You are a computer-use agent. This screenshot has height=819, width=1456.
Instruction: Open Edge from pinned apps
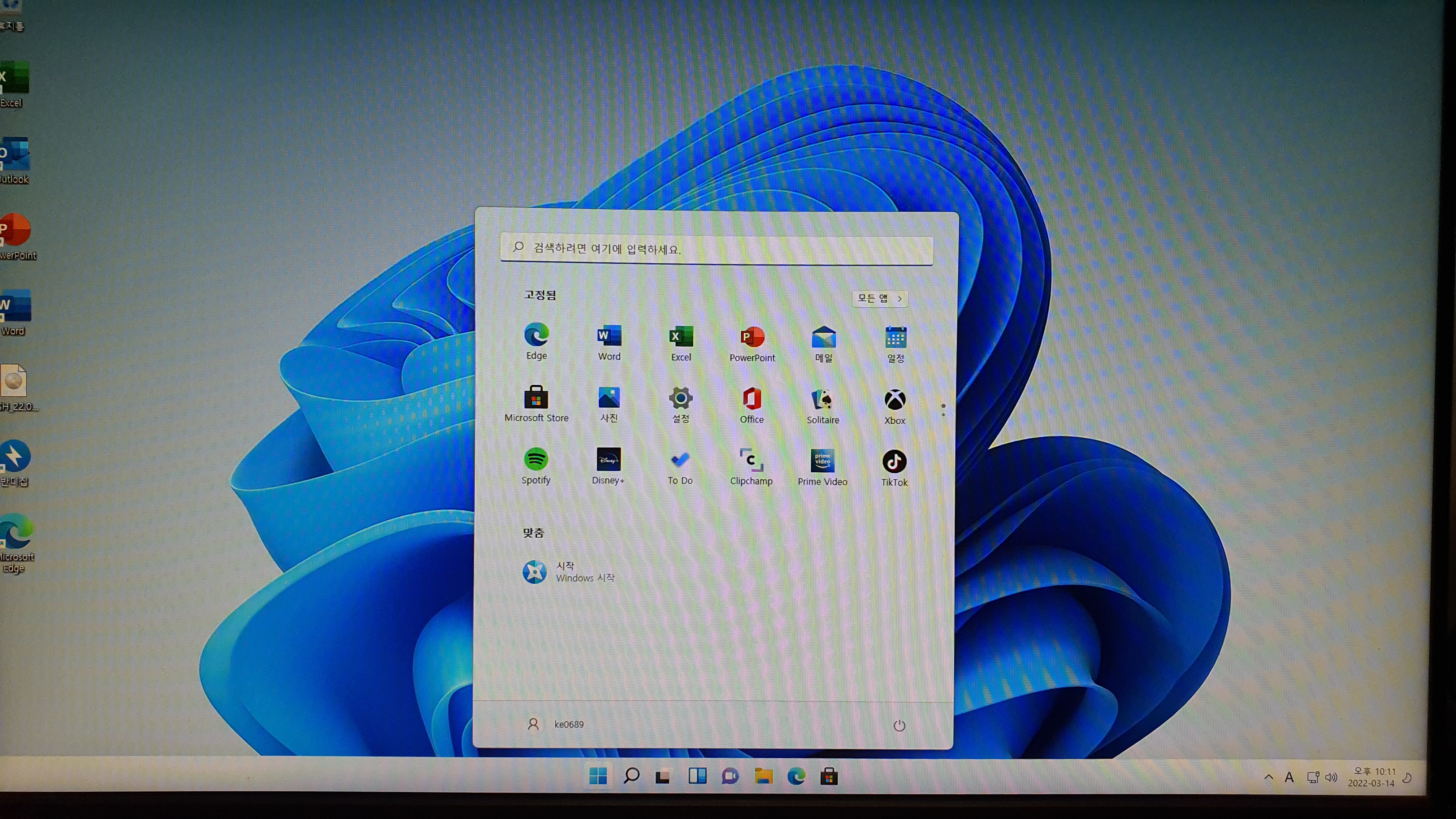[536, 341]
